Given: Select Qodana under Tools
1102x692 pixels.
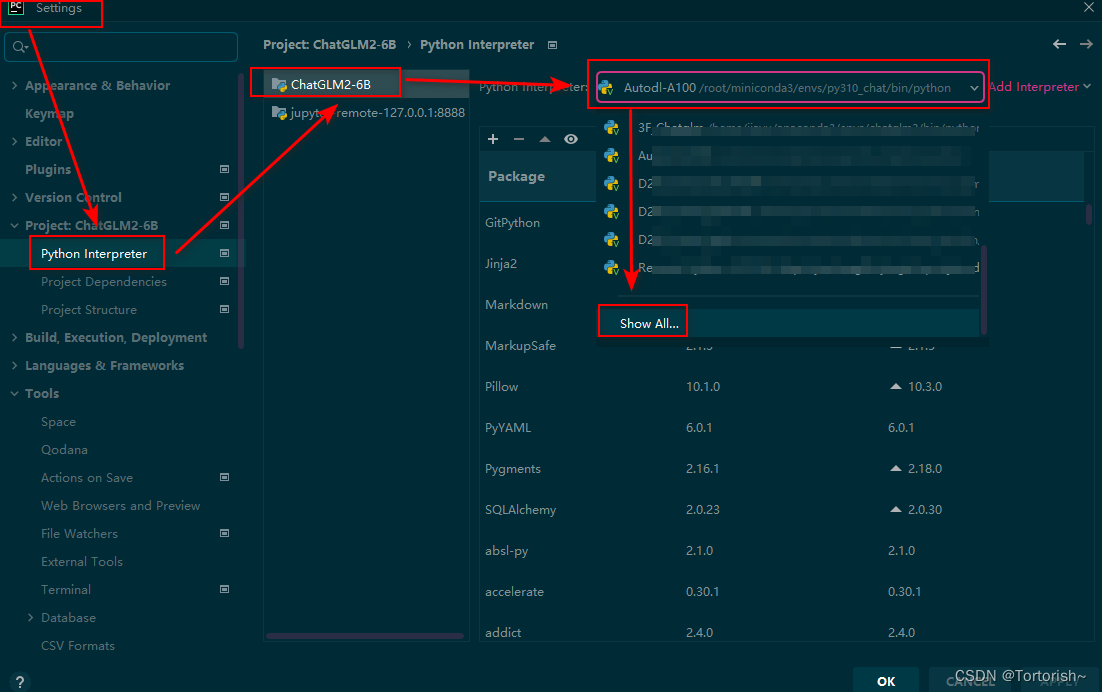Looking at the screenshot, I should 64,450.
